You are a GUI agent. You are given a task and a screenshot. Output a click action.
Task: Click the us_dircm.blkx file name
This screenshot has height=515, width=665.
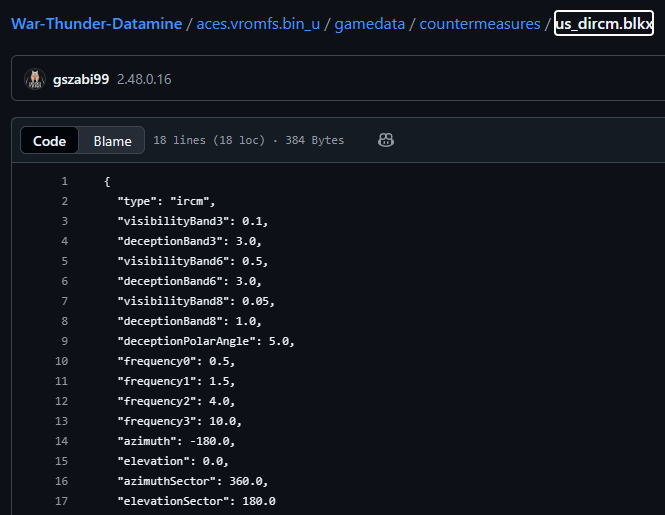pos(604,24)
